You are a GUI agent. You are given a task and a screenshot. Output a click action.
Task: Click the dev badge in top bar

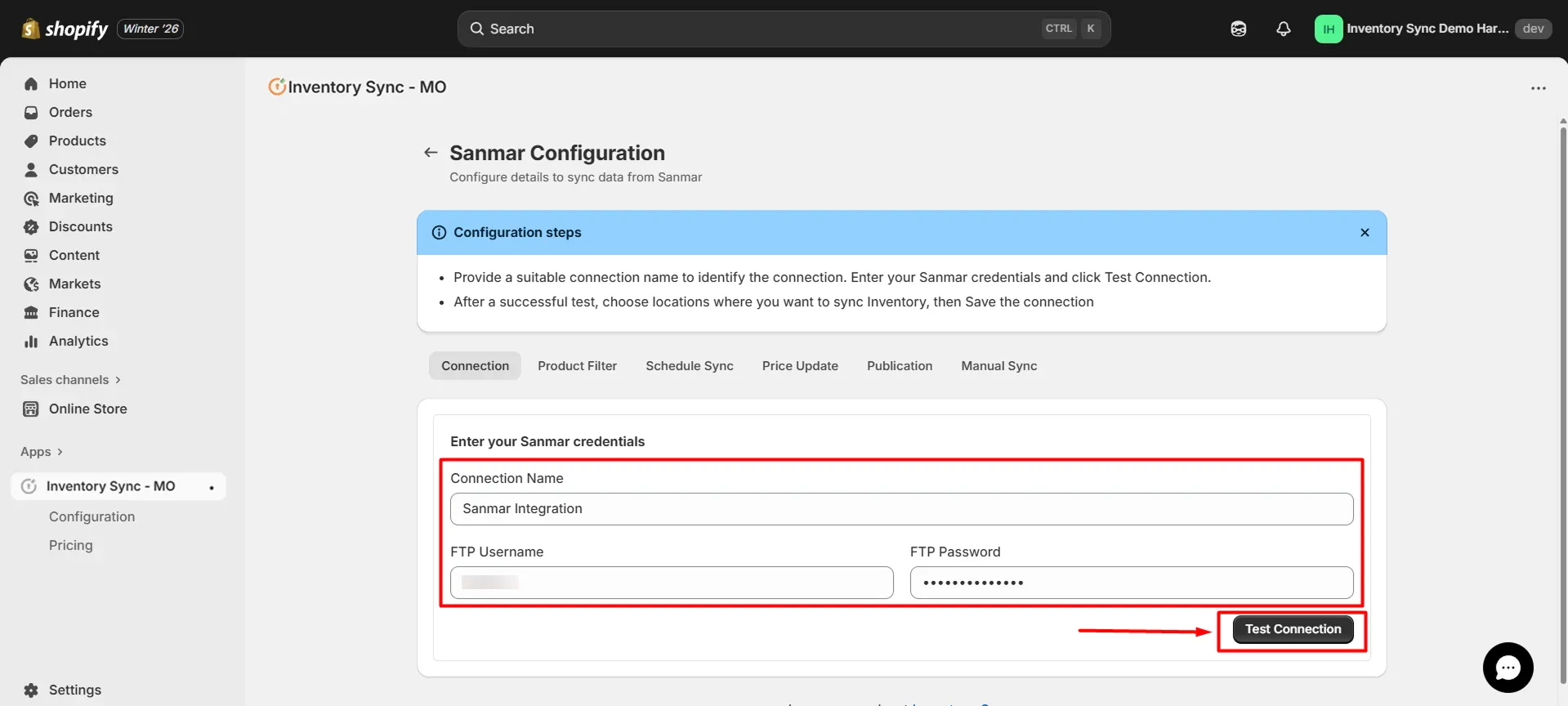[x=1534, y=29]
